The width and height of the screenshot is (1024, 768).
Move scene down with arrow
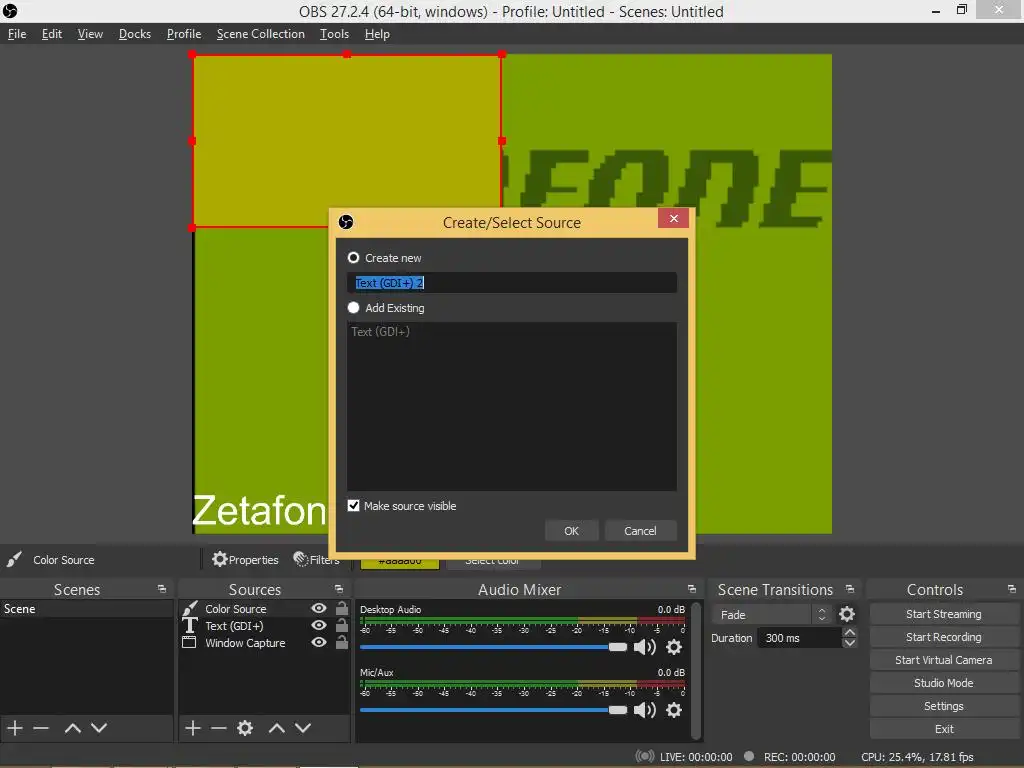[x=99, y=728]
